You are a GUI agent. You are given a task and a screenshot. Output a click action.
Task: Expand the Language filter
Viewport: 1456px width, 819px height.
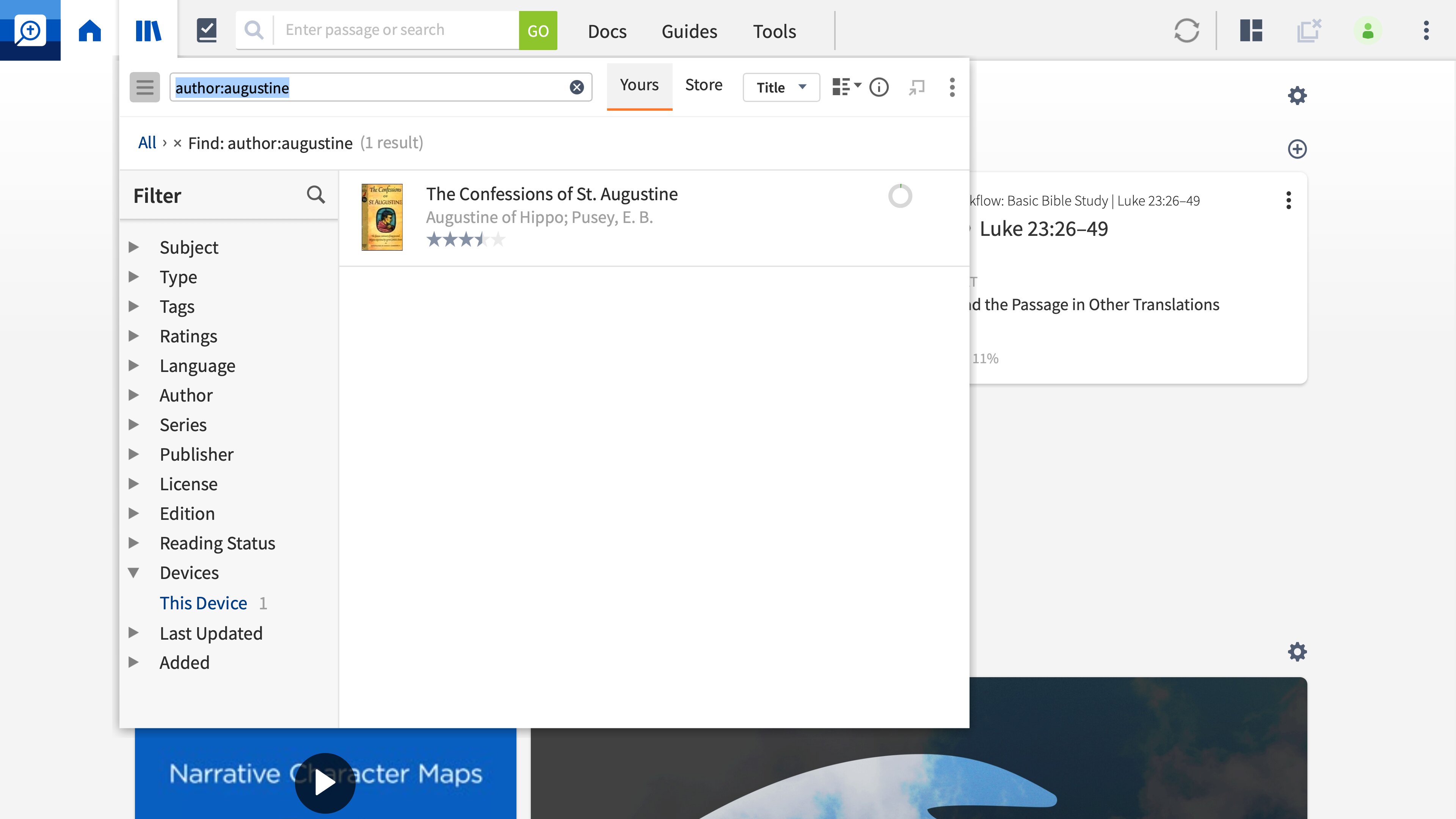point(133,366)
